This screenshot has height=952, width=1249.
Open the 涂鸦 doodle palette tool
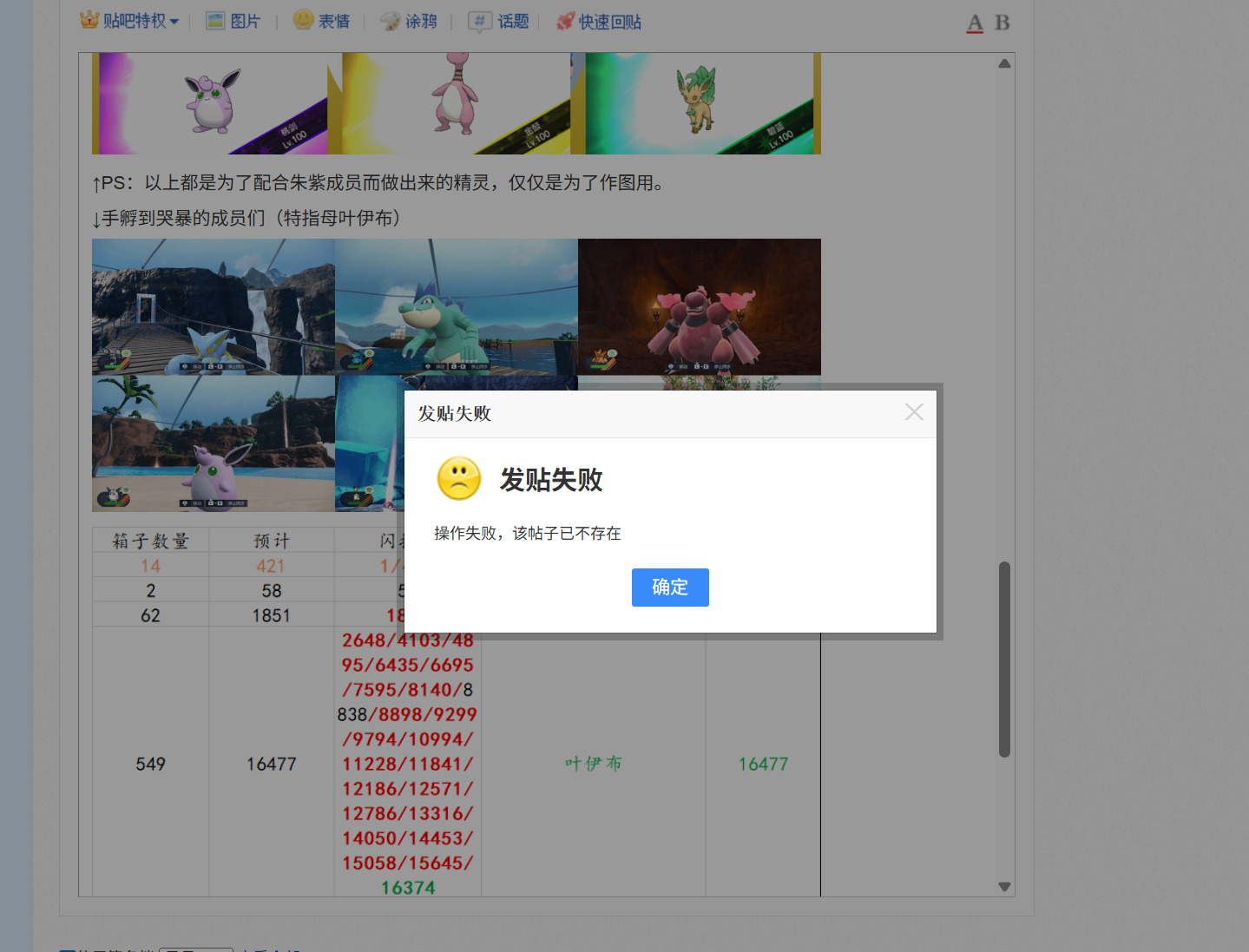pyautogui.click(x=391, y=21)
